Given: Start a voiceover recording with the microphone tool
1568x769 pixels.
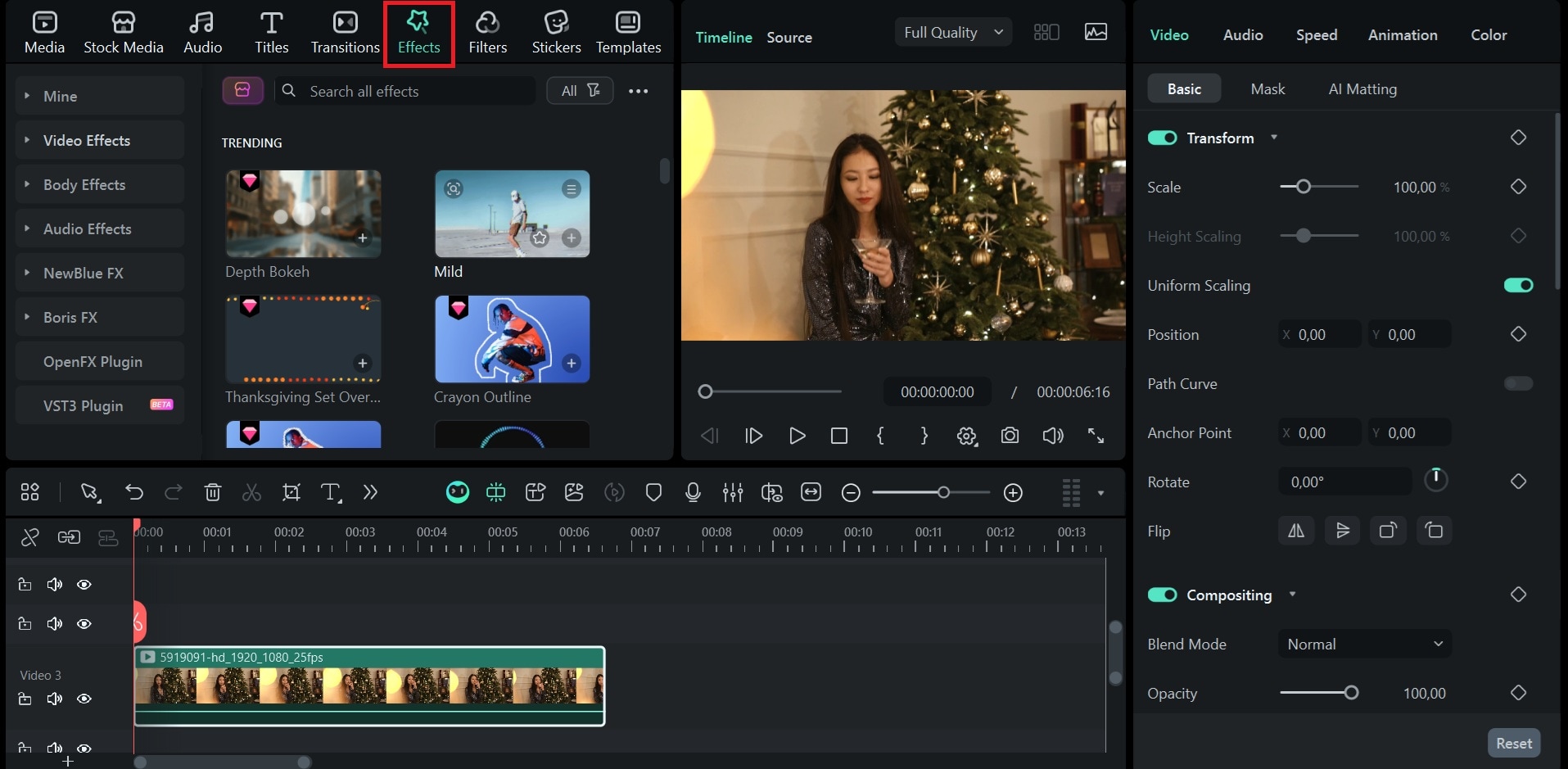Looking at the screenshot, I should [692, 492].
